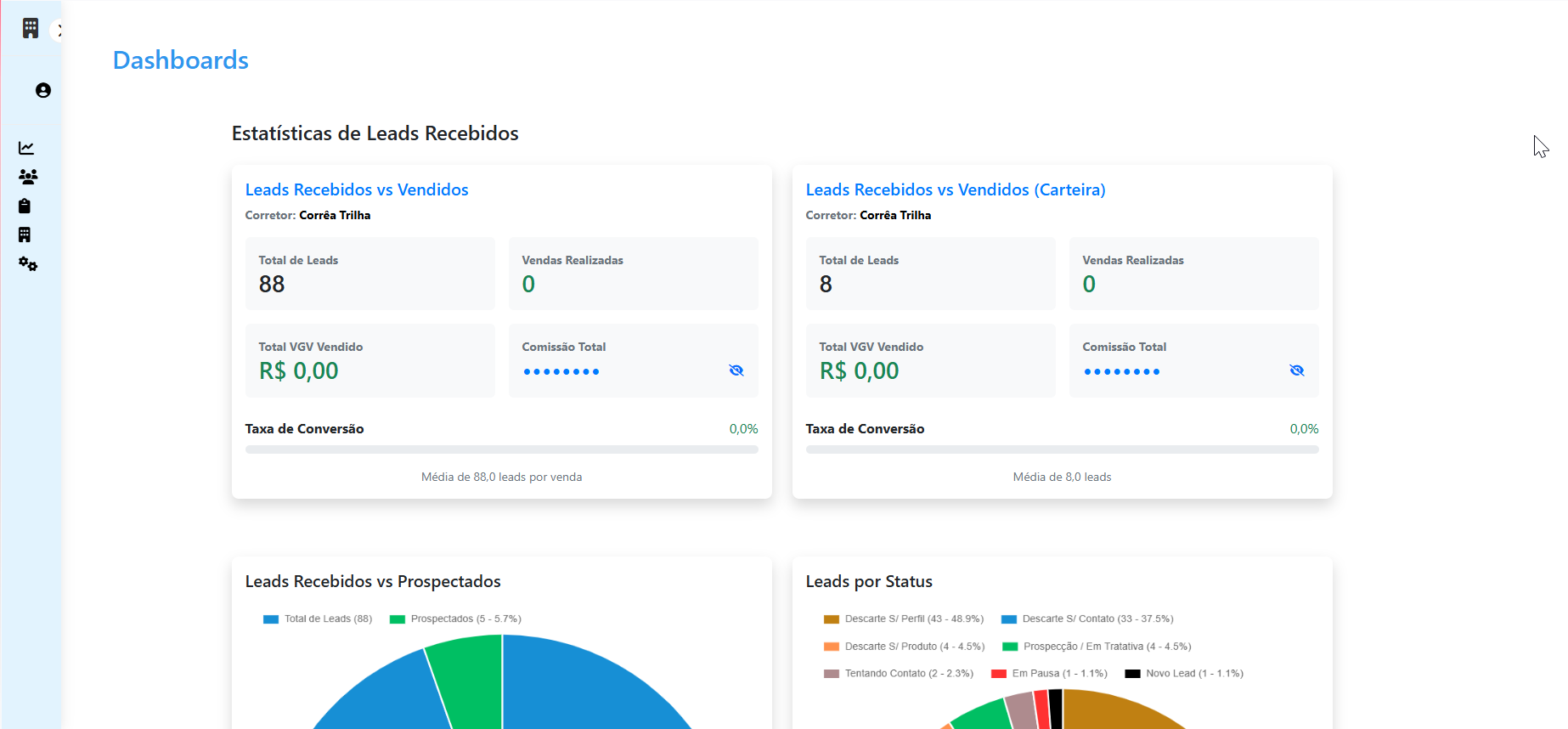The image size is (1568, 729).
Task: Toggle Total de Leads (88) legend swatch
Action: click(x=271, y=619)
